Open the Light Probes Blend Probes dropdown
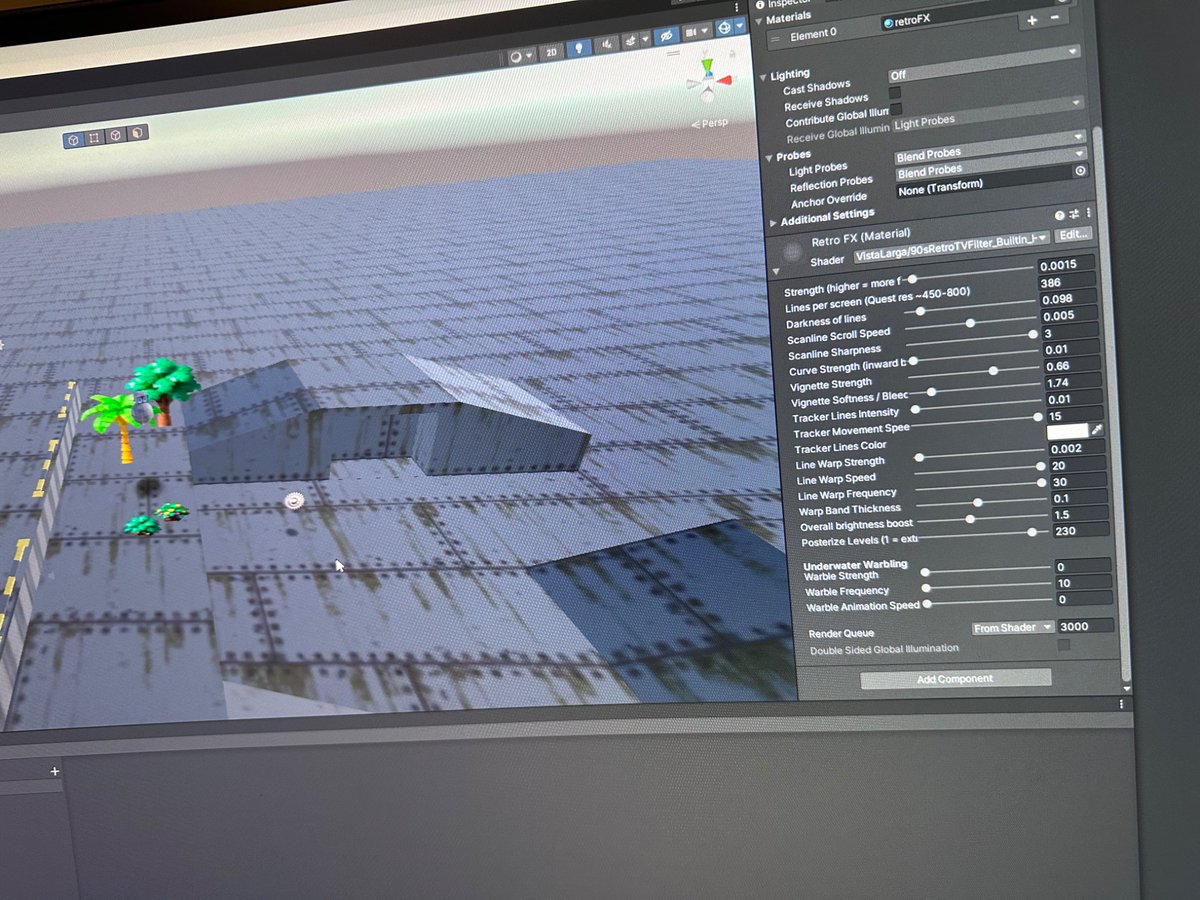Viewport: 1200px width, 900px height. [991, 146]
